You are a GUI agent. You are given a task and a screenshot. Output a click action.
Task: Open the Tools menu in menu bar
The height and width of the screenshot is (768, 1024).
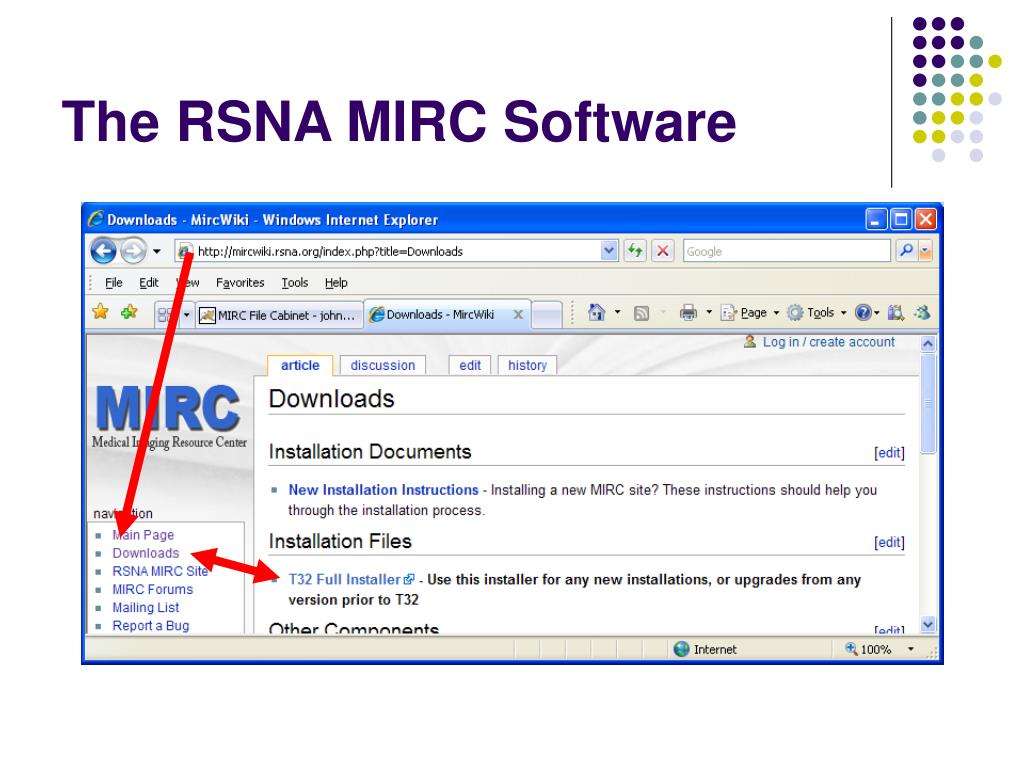coord(295,283)
